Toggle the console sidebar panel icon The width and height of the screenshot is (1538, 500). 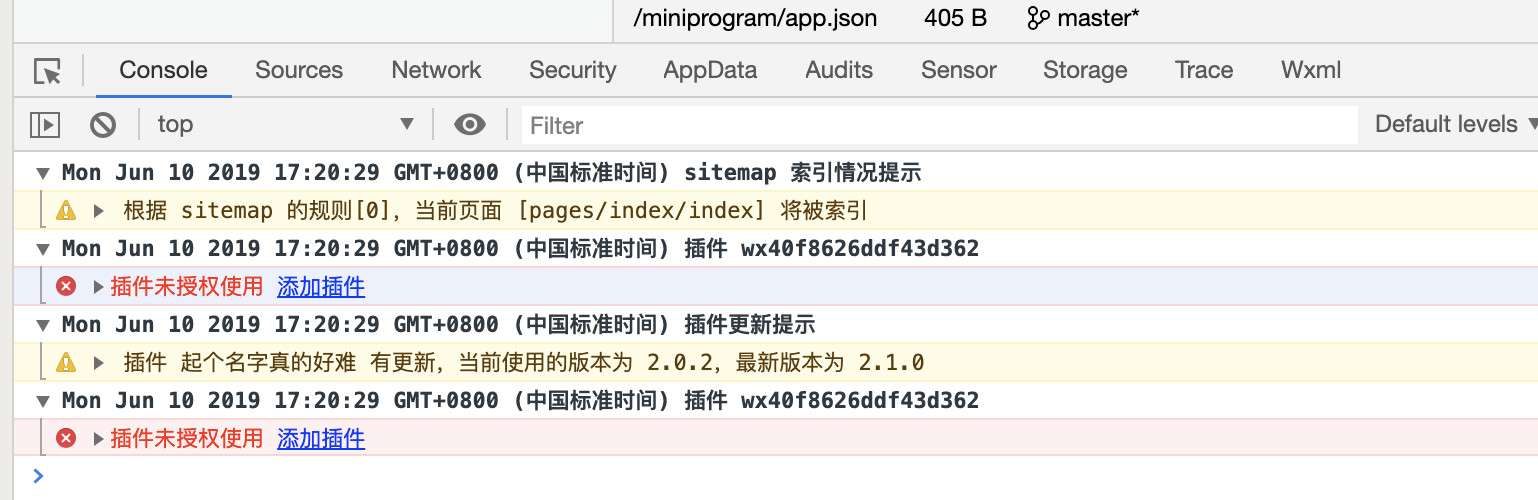coord(45,125)
